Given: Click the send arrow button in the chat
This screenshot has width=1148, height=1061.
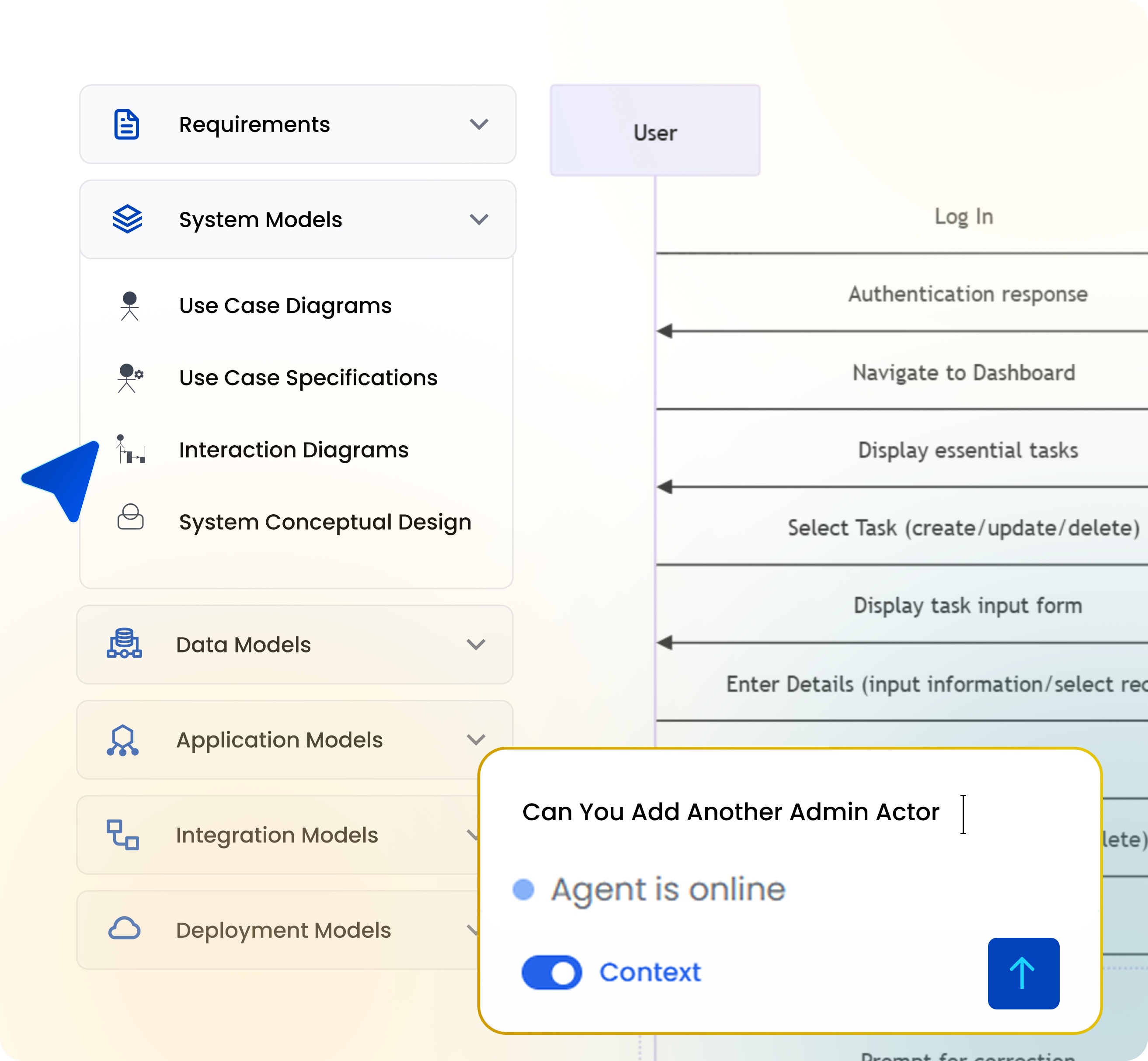Looking at the screenshot, I should tap(1023, 973).
